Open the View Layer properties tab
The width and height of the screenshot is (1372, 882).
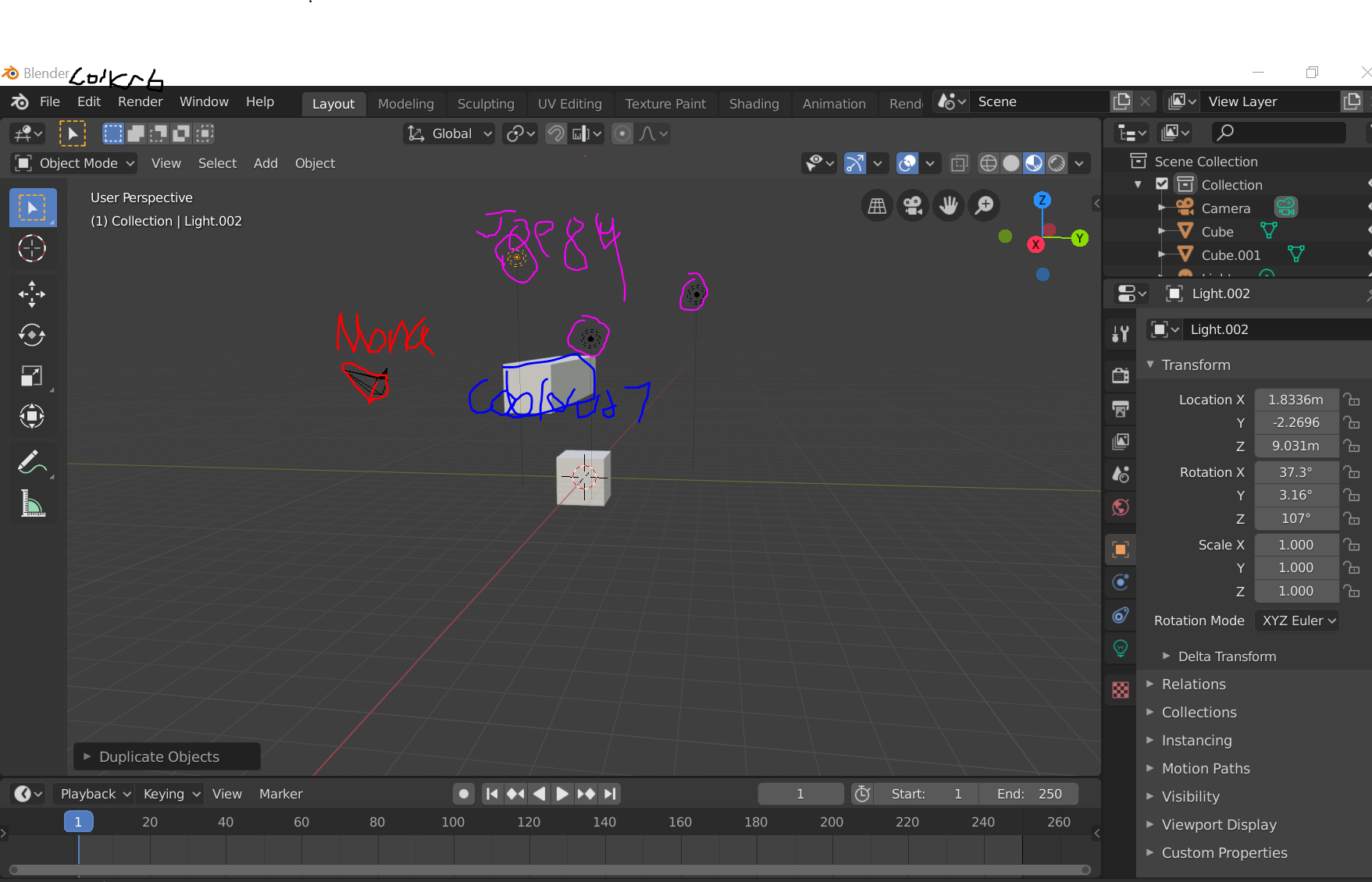tap(1121, 441)
